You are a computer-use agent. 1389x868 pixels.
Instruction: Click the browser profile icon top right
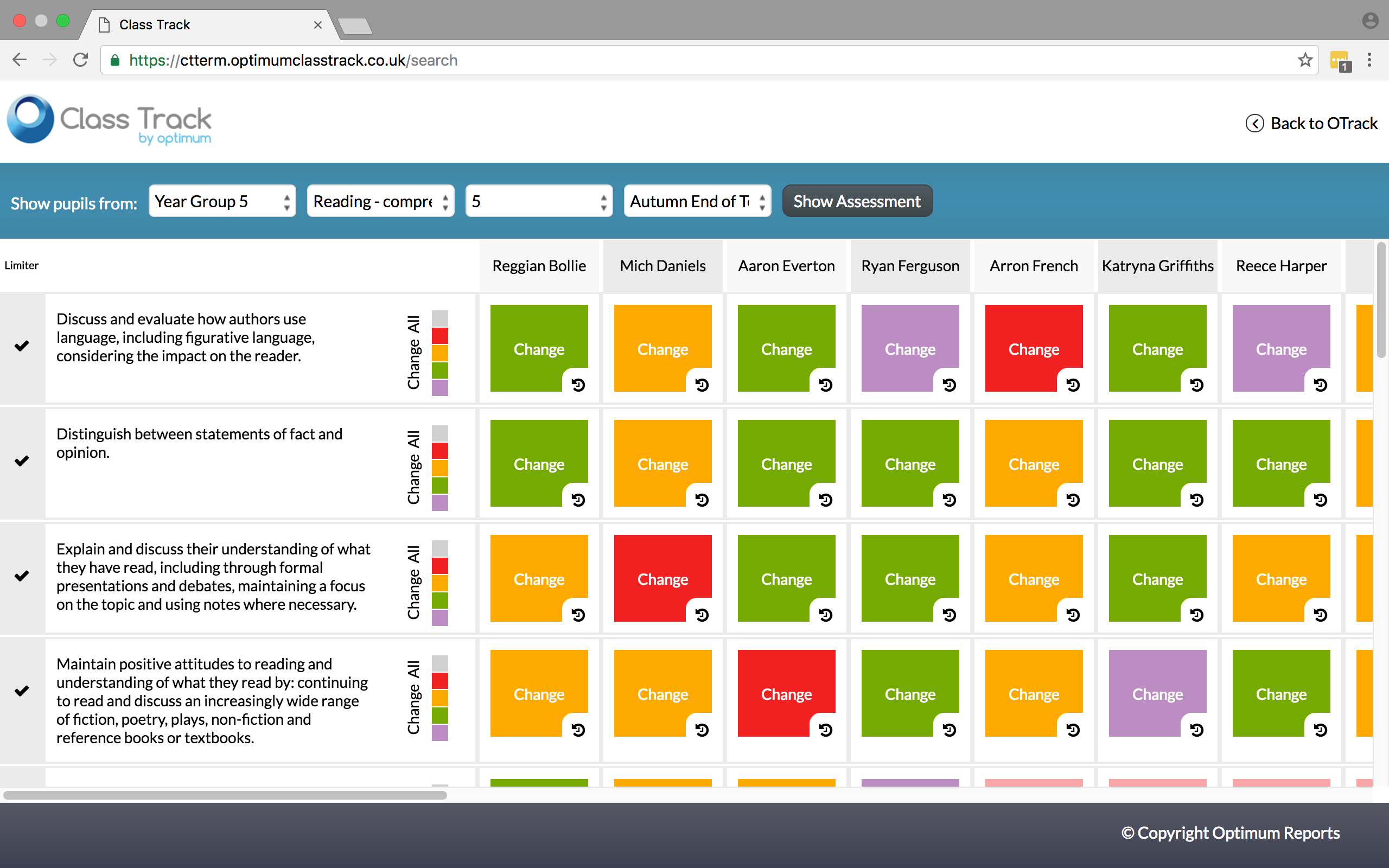(1371, 20)
